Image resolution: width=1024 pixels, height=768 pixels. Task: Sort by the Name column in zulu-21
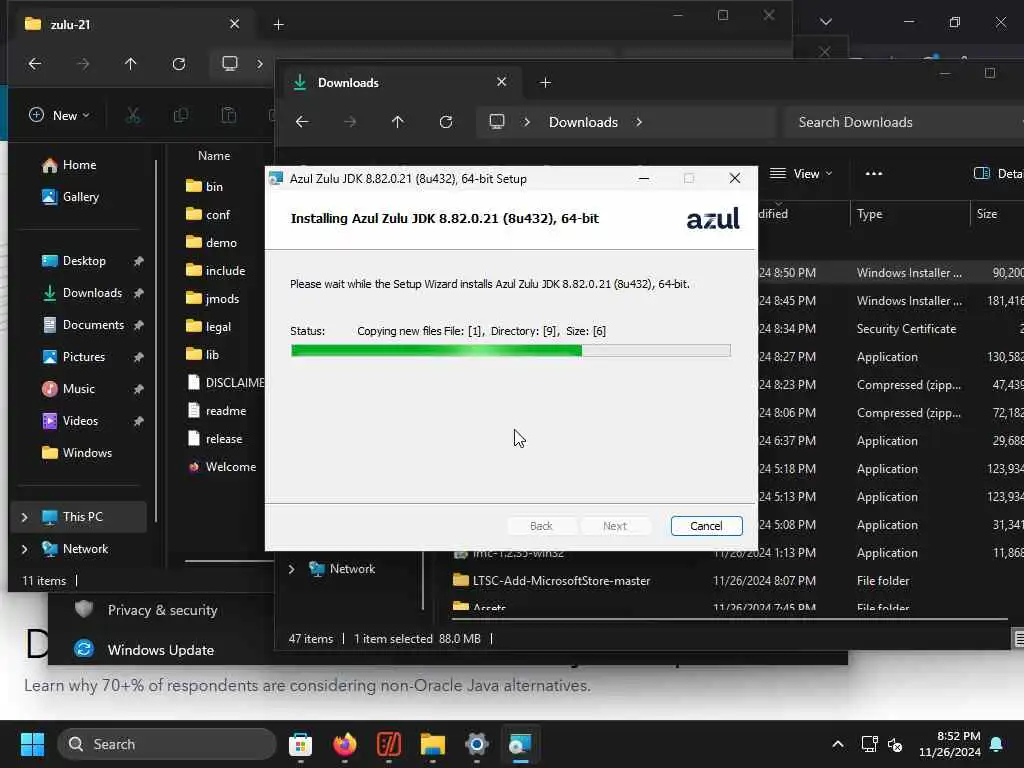tap(214, 156)
